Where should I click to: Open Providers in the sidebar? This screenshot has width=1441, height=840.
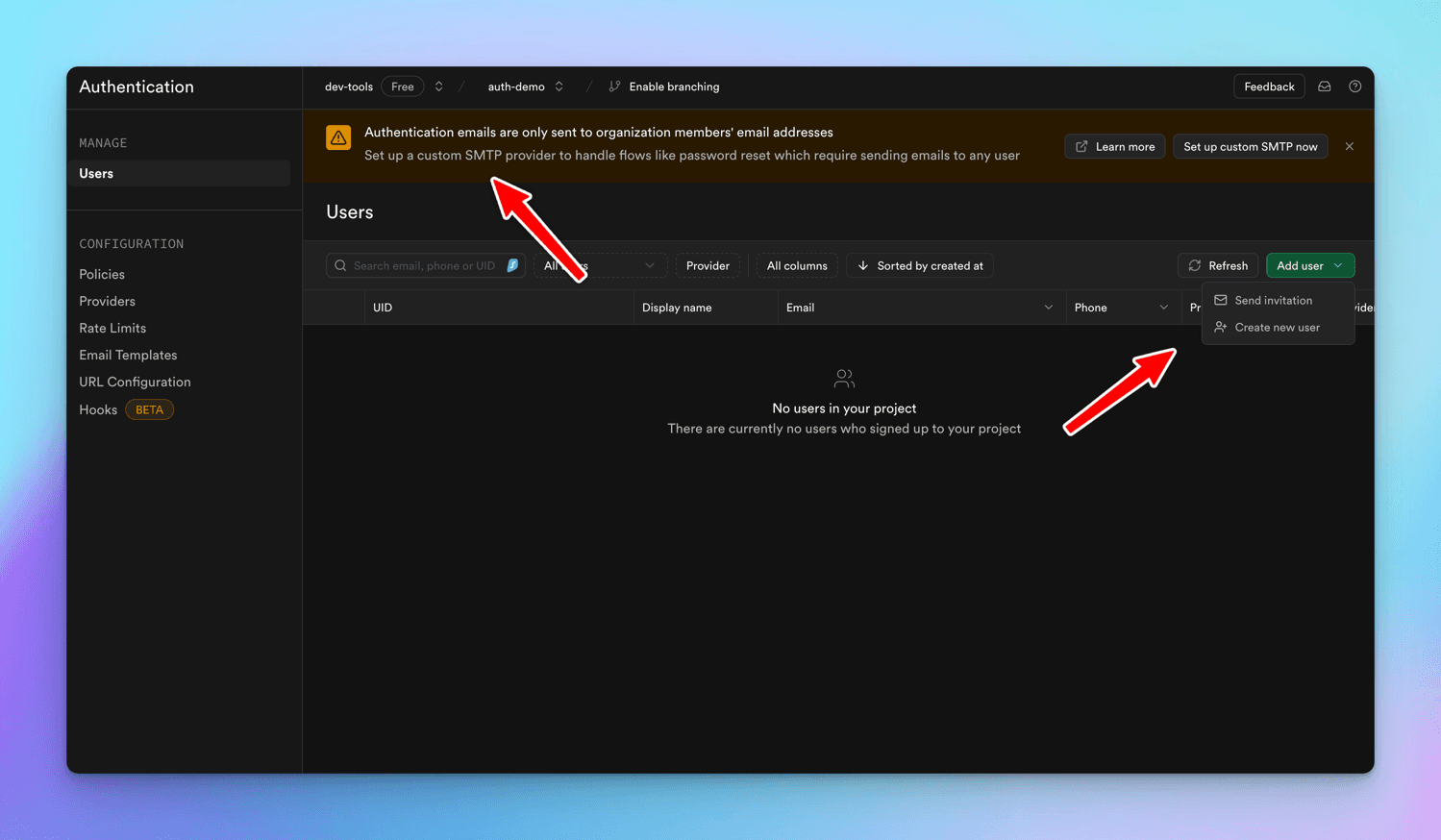tap(107, 301)
